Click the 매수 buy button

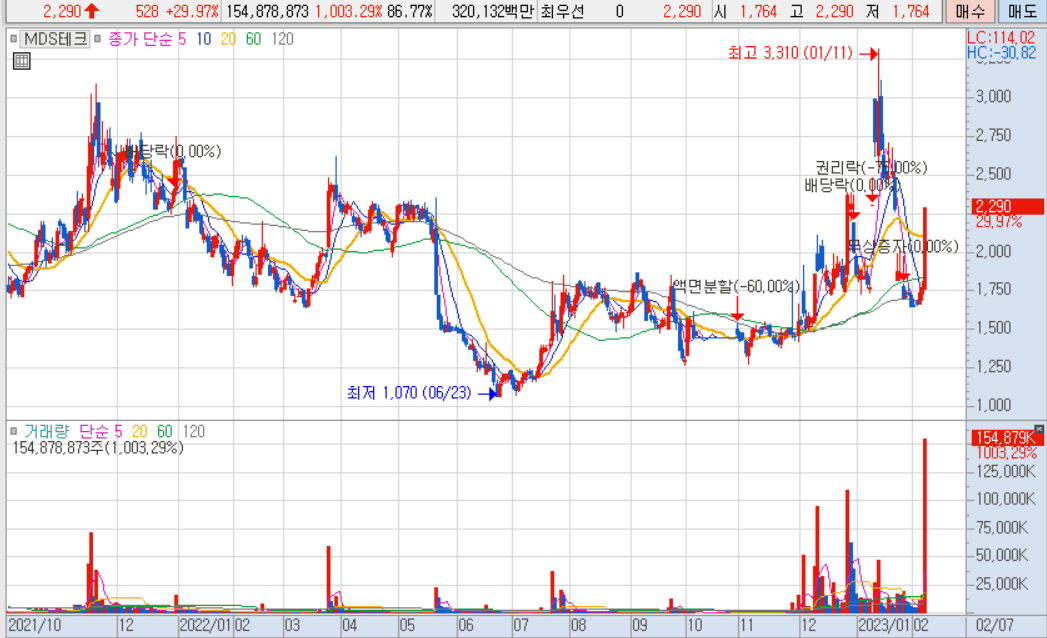970,11
